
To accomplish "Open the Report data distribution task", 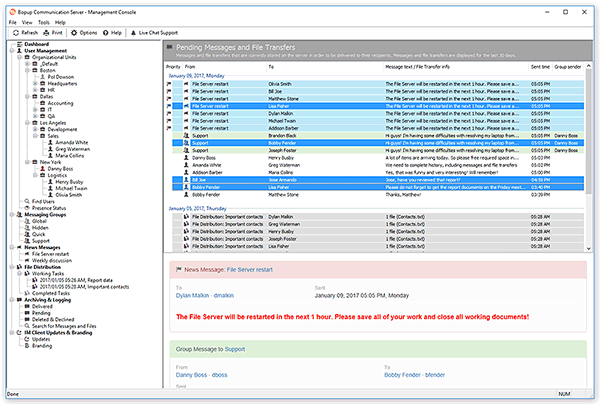I will tap(76, 280).
